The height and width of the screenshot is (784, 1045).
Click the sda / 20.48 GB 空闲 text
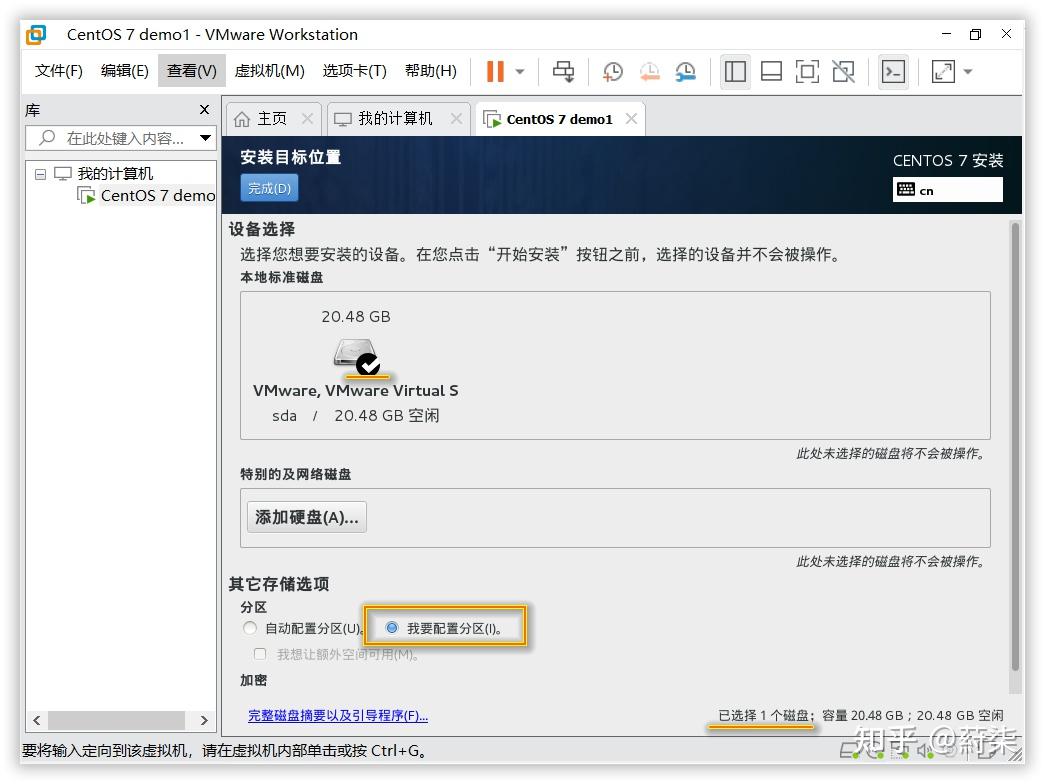[355, 415]
